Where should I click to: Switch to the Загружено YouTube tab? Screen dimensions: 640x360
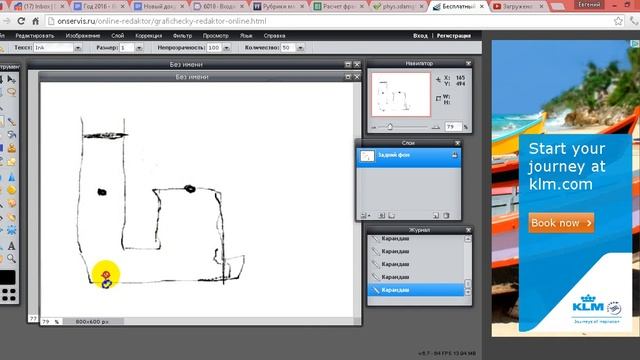tap(518, 7)
